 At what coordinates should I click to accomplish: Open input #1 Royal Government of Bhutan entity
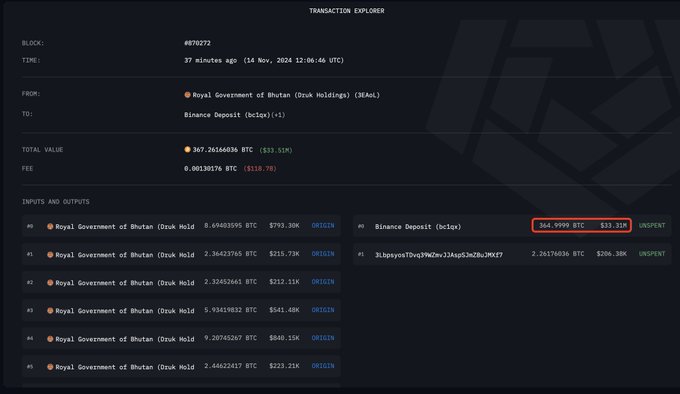tap(125, 255)
